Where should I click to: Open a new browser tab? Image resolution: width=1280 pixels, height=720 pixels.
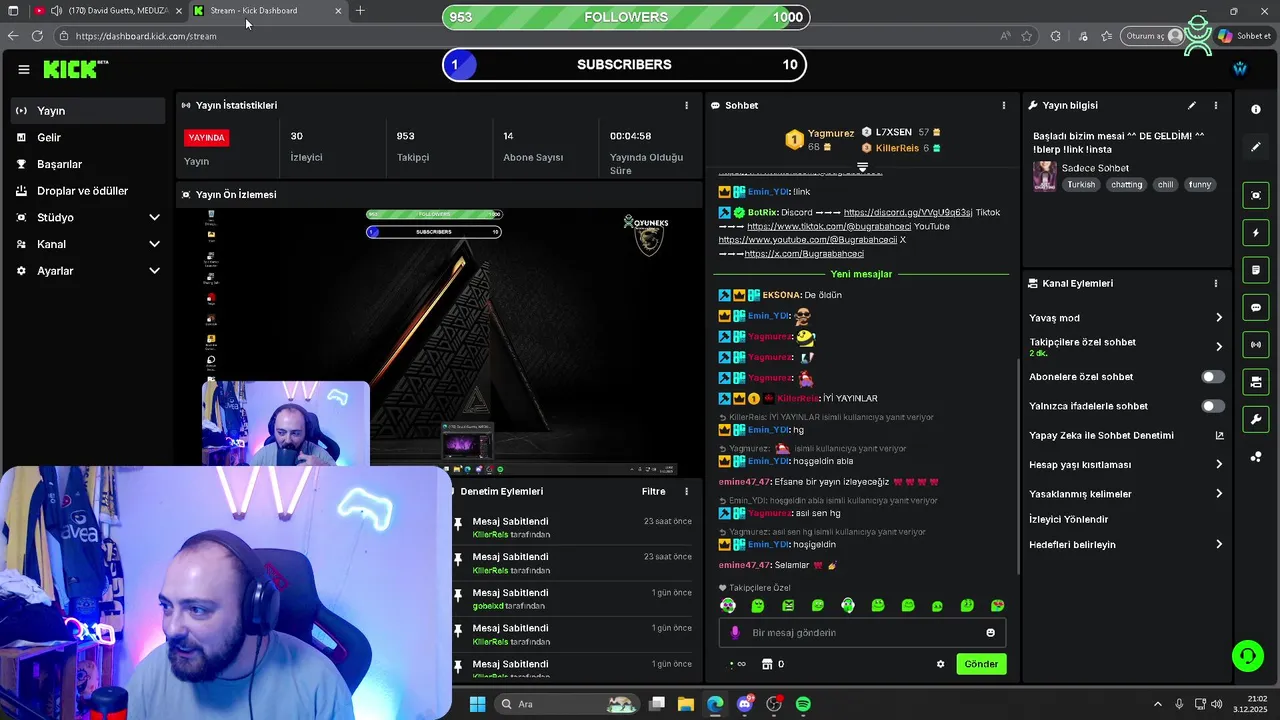coord(360,11)
